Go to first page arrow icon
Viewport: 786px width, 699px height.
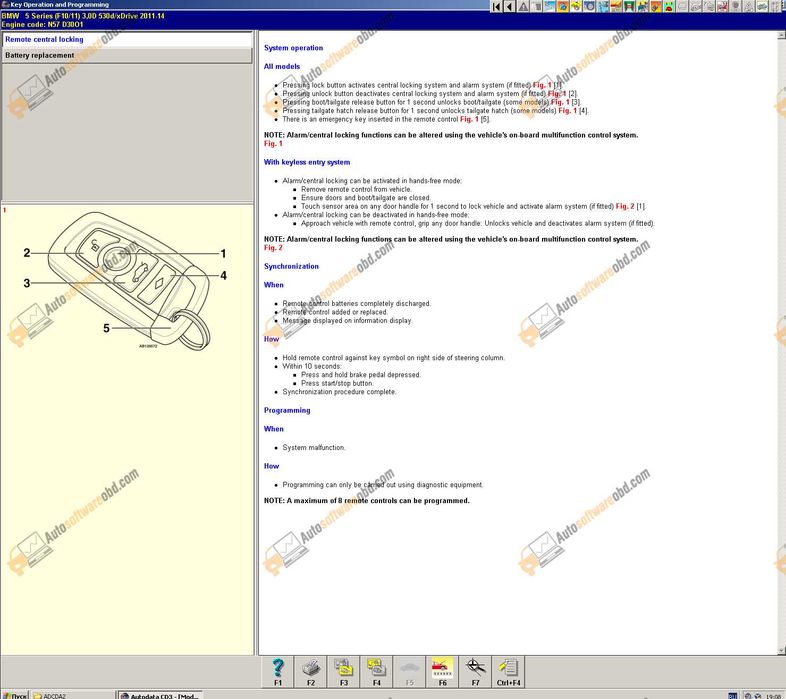(497, 7)
